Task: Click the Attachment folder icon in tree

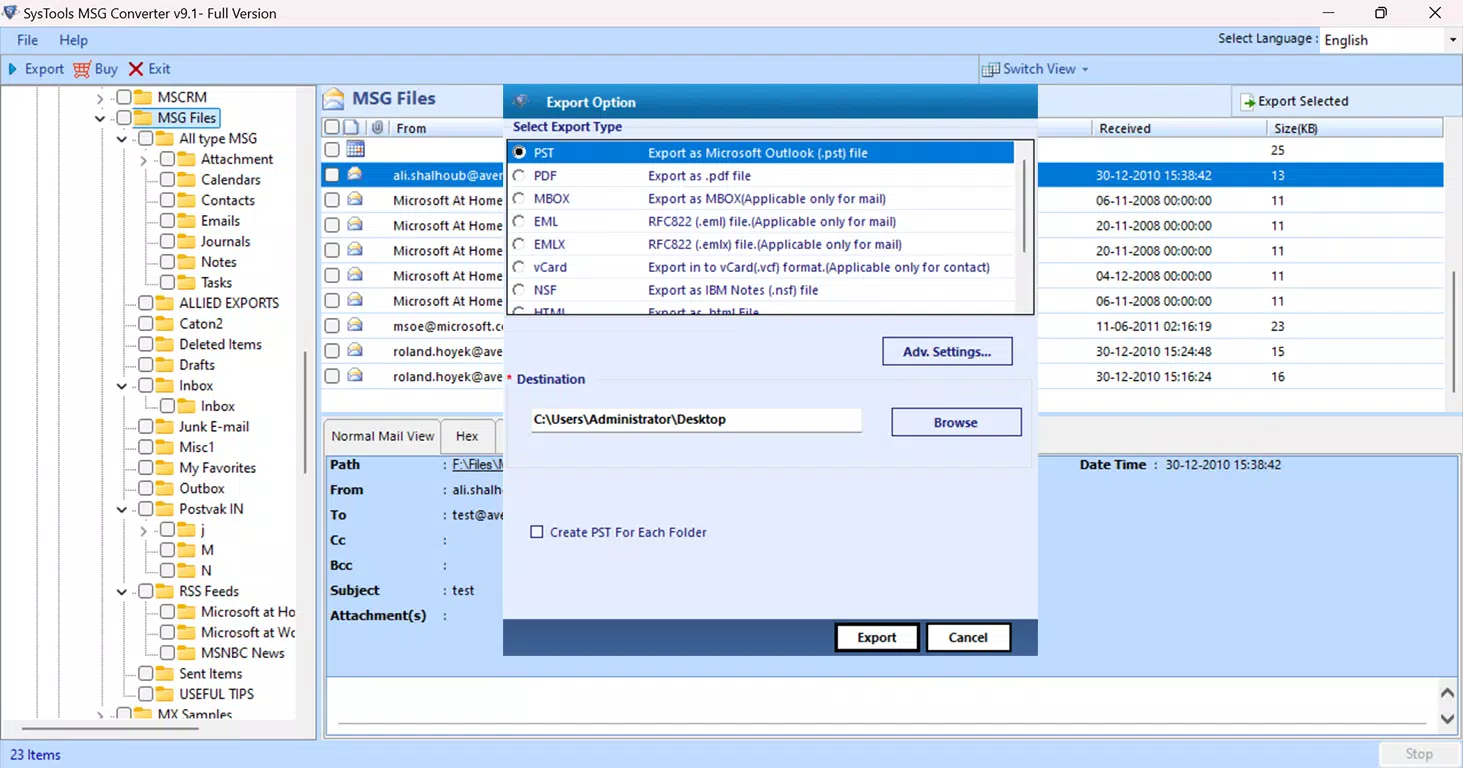Action: [x=187, y=159]
